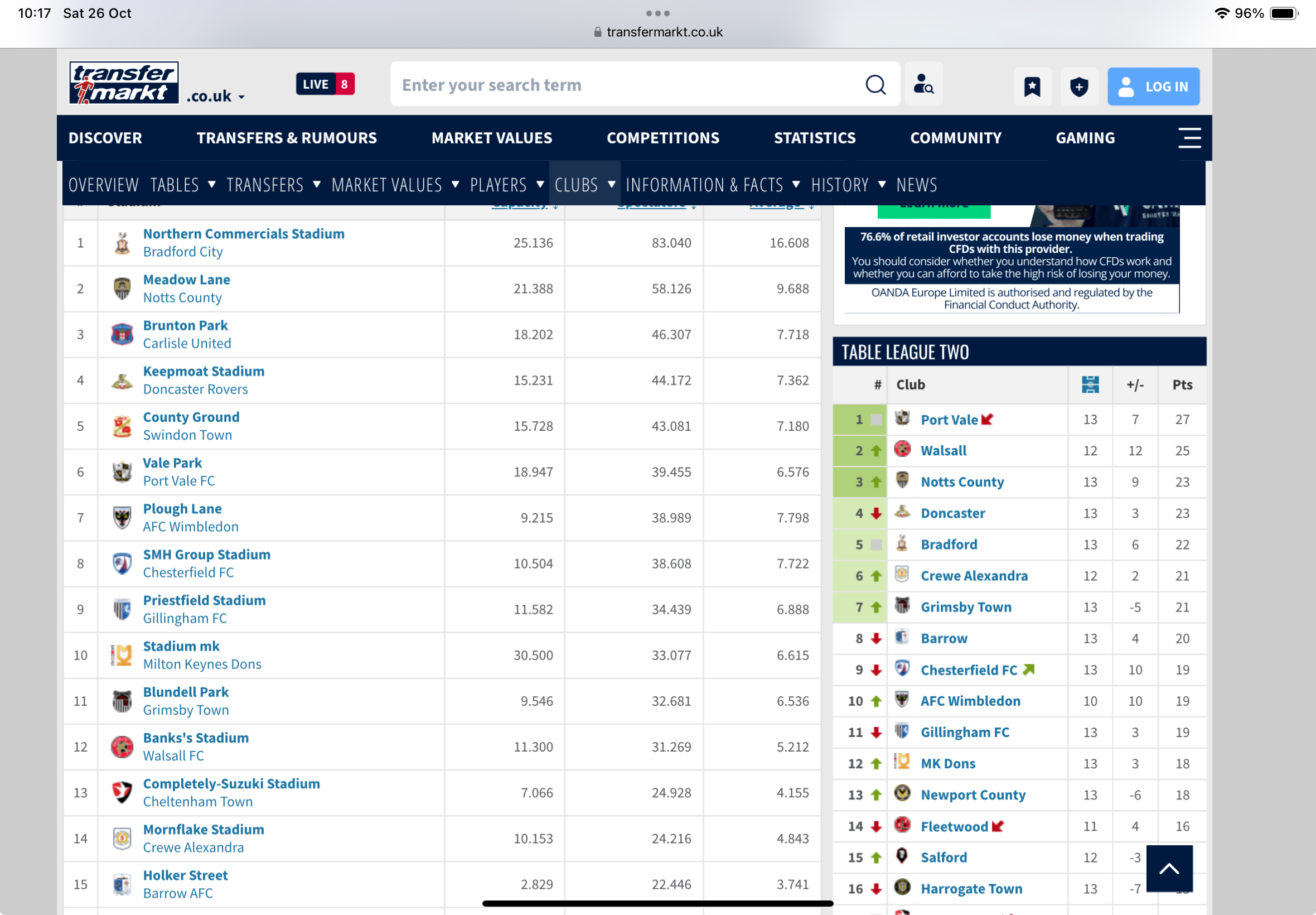Click the Milton Keynes Dons crest in stadium row
Viewport: 1316px width, 915px height.
(122, 656)
